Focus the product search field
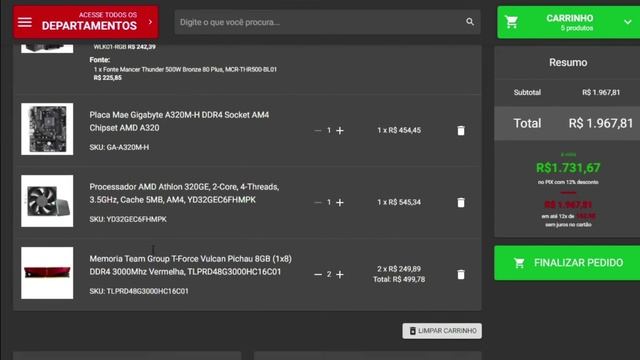The height and width of the screenshot is (360, 640). click(327, 22)
